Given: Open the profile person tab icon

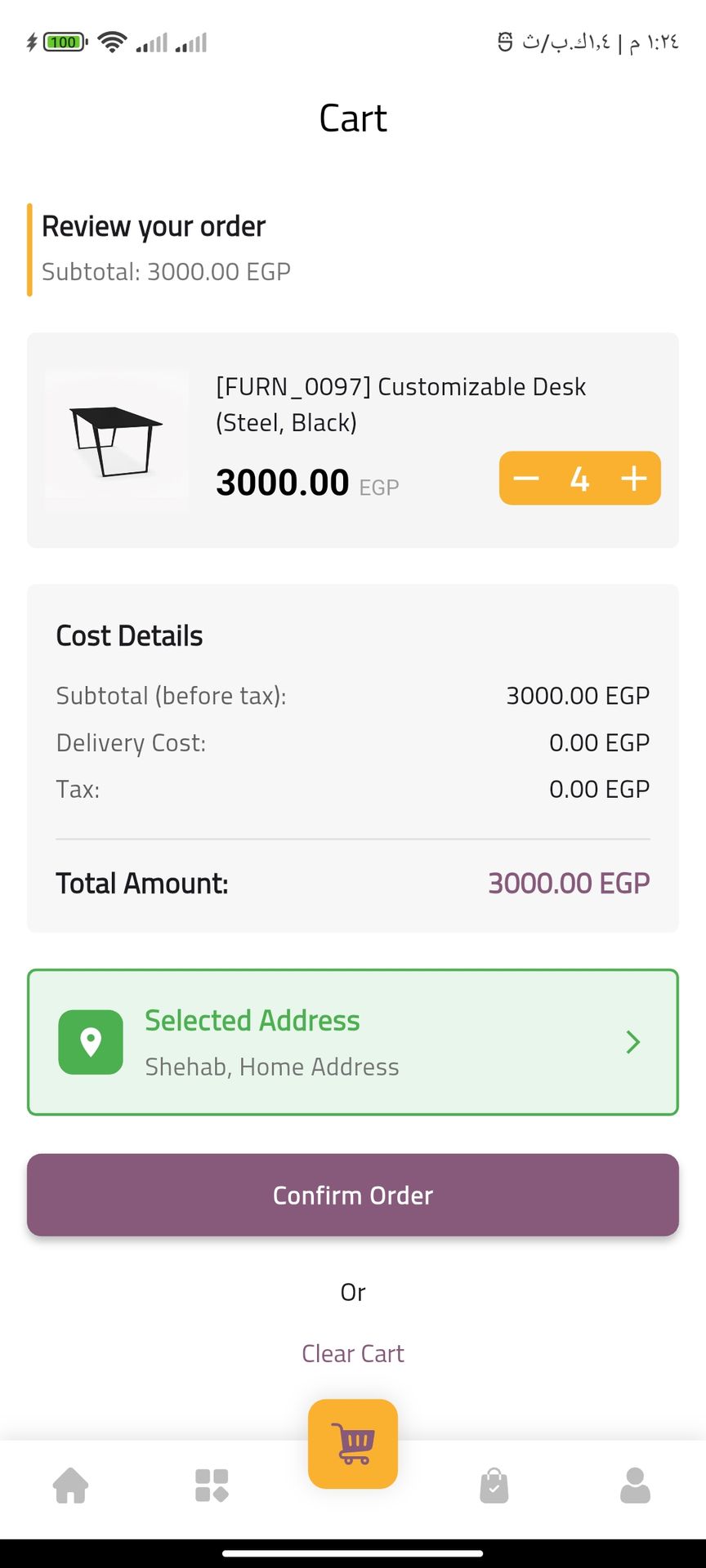Looking at the screenshot, I should 635,1486.
